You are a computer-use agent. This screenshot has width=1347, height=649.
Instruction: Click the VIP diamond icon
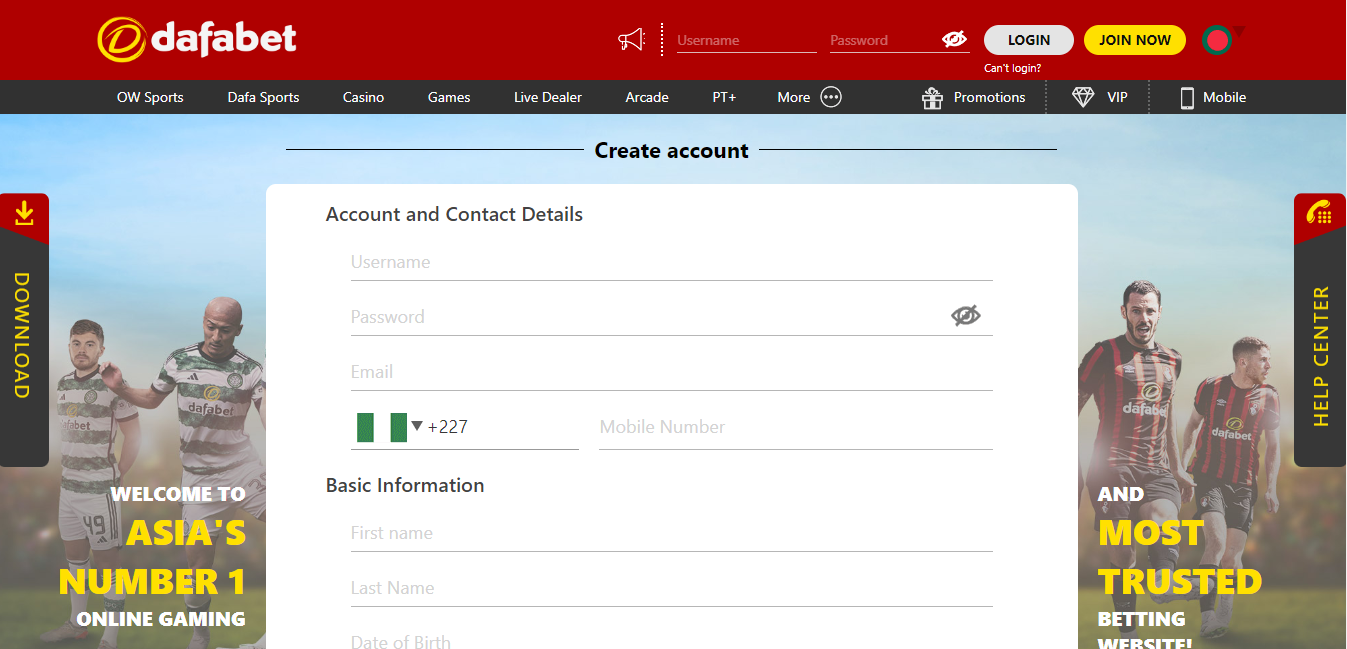point(1083,97)
